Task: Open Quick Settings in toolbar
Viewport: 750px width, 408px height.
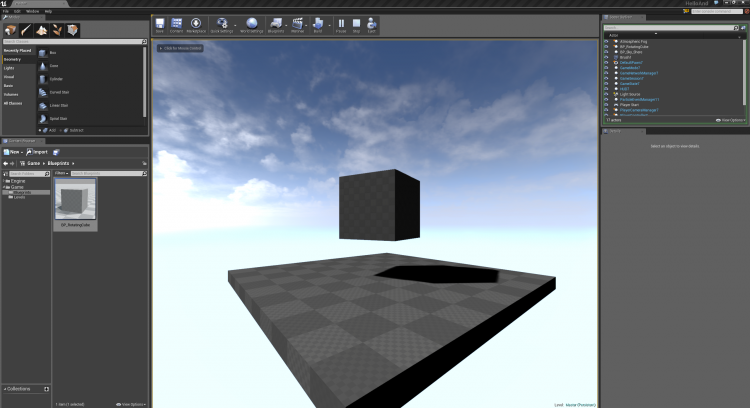Action: point(221,25)
